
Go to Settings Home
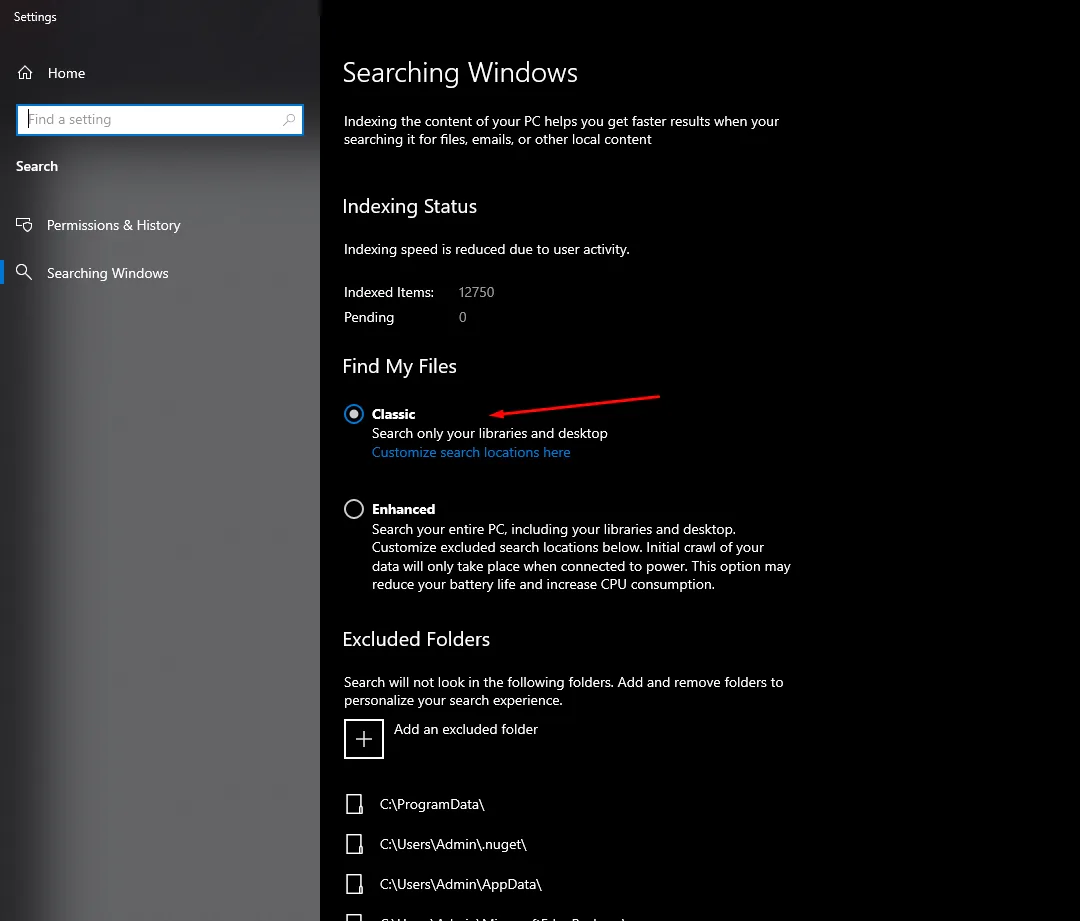tap(66, 73)
